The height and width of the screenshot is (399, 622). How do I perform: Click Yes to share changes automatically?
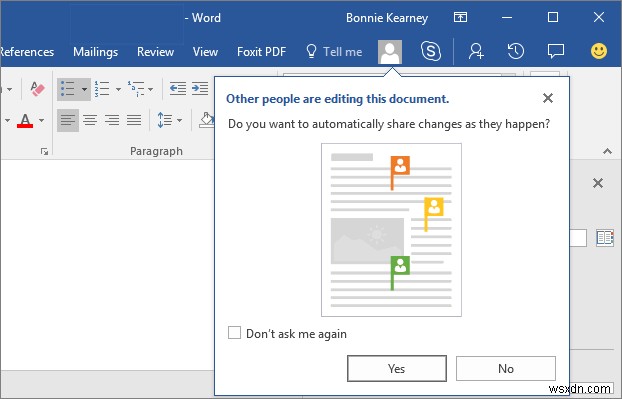click(x=397, y=368)
